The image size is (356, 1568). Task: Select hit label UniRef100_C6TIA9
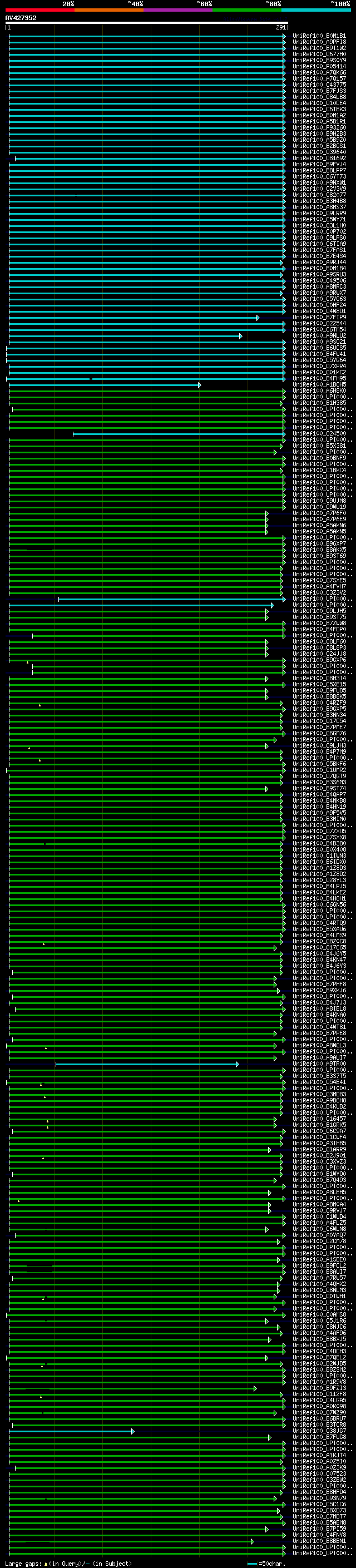coord(319,244)
